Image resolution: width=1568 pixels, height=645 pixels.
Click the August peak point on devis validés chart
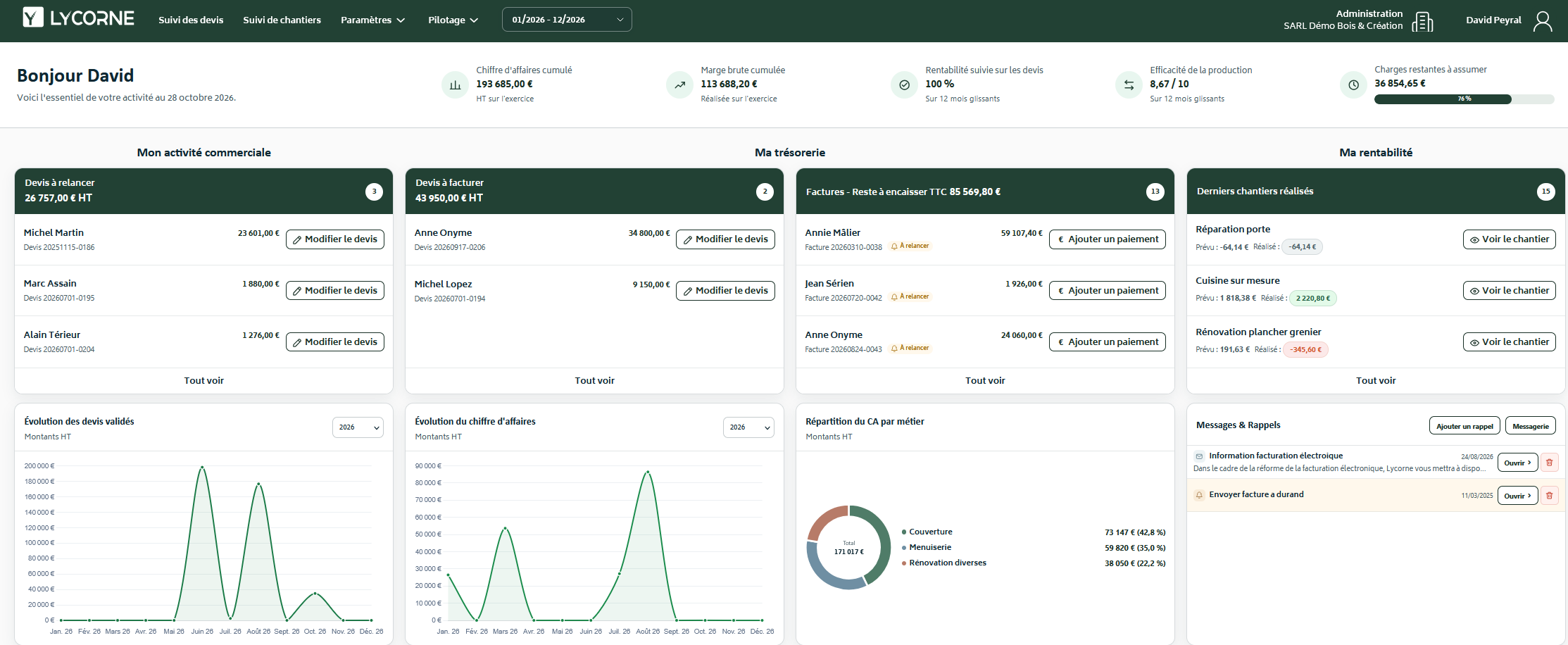(x=258, y=484)
